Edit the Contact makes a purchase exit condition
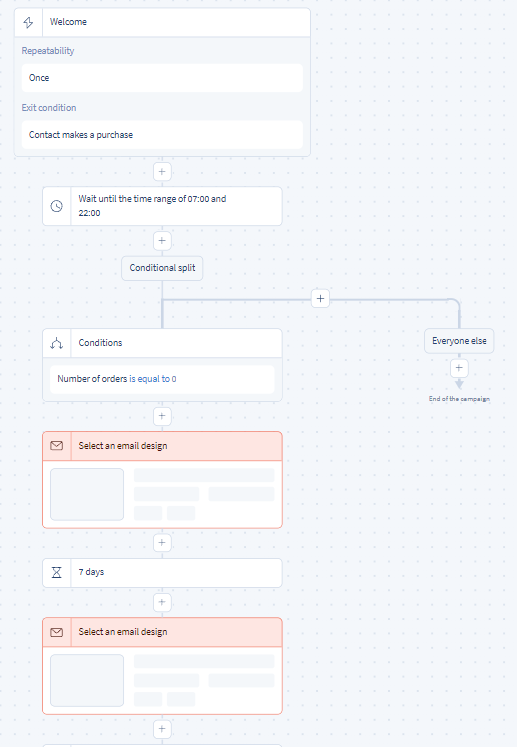 [162, 135]
